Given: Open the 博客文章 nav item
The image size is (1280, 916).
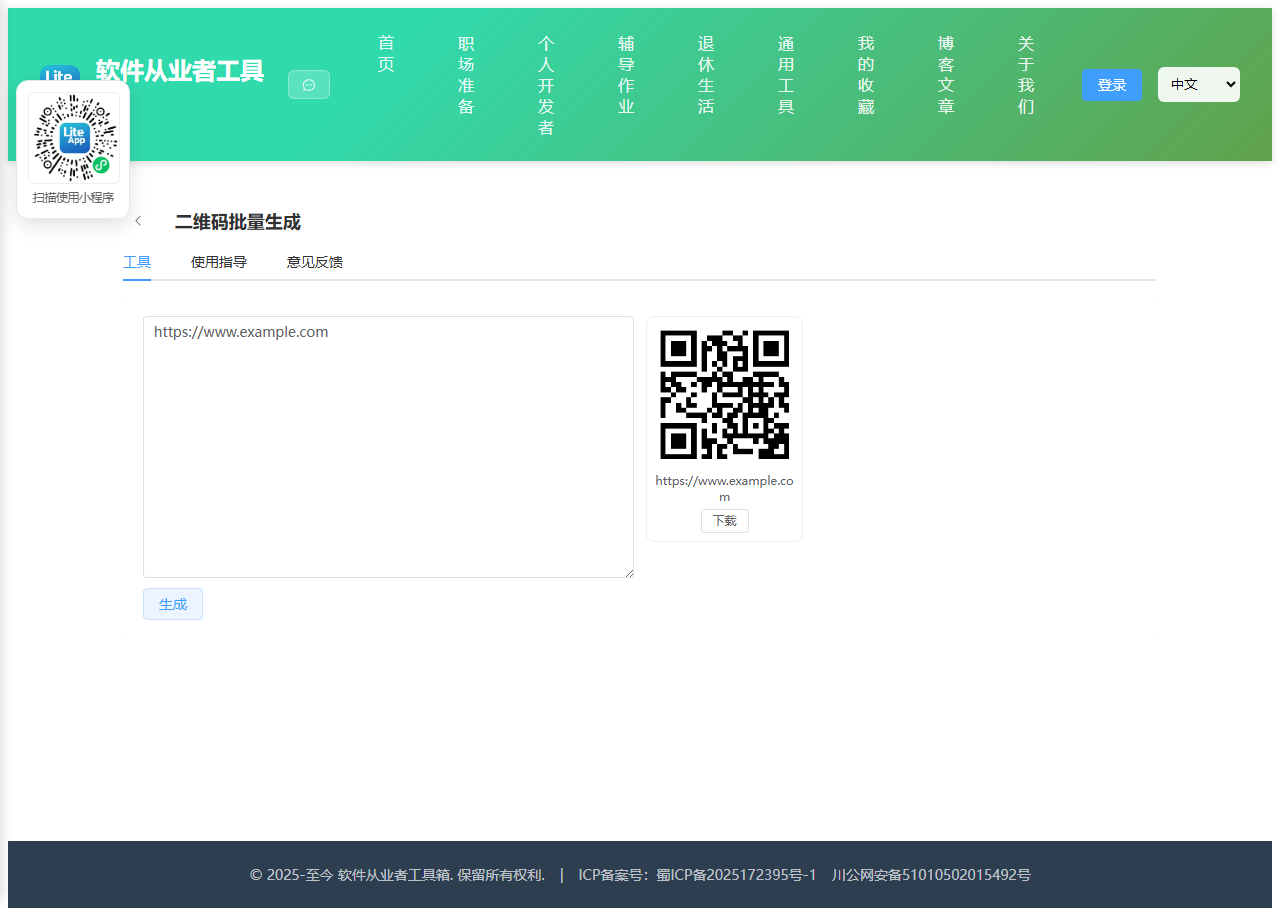Looking at the screenshot, I should click(946, 75).
